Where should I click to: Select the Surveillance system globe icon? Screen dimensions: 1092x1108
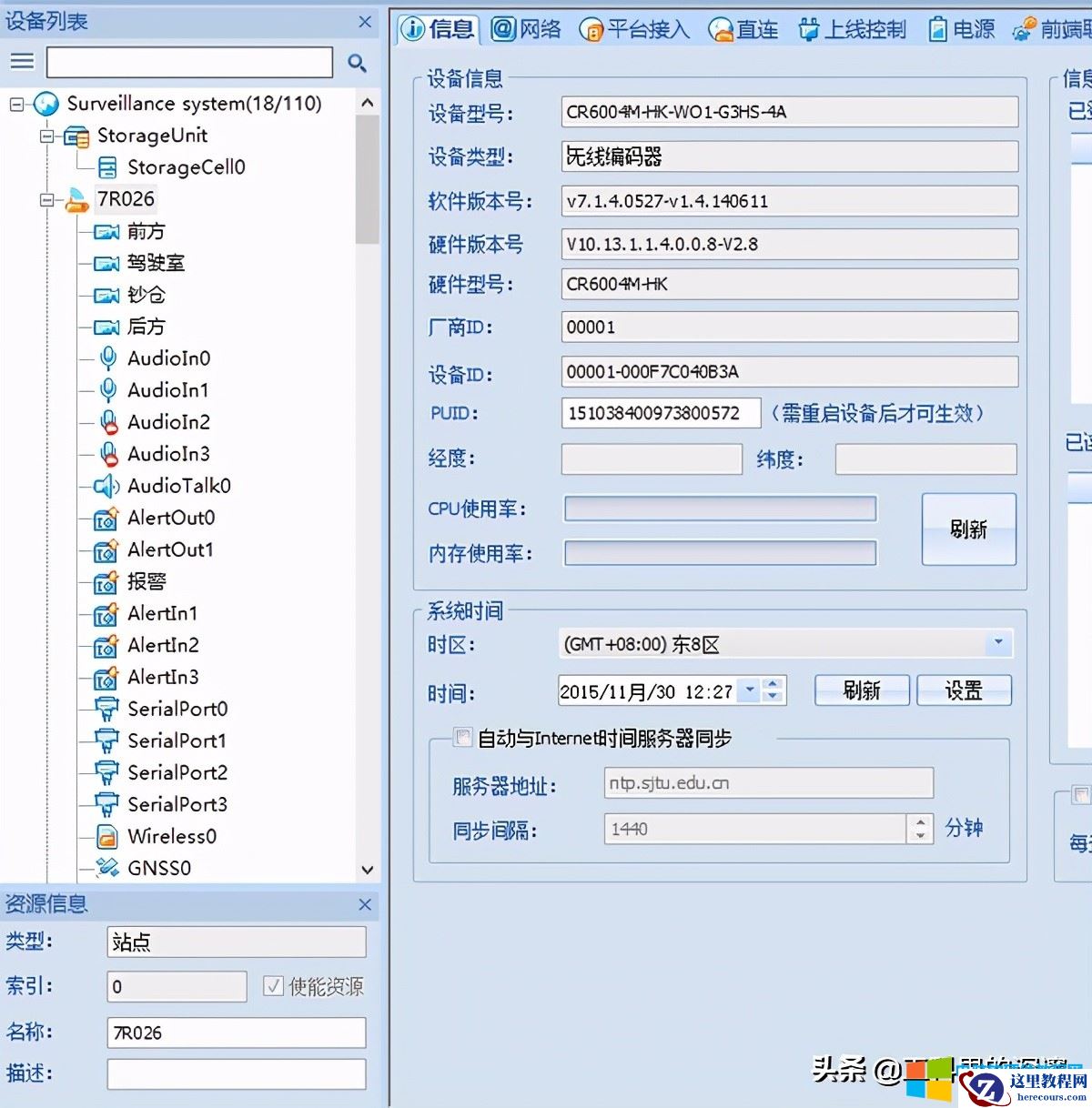pos(45,104)
